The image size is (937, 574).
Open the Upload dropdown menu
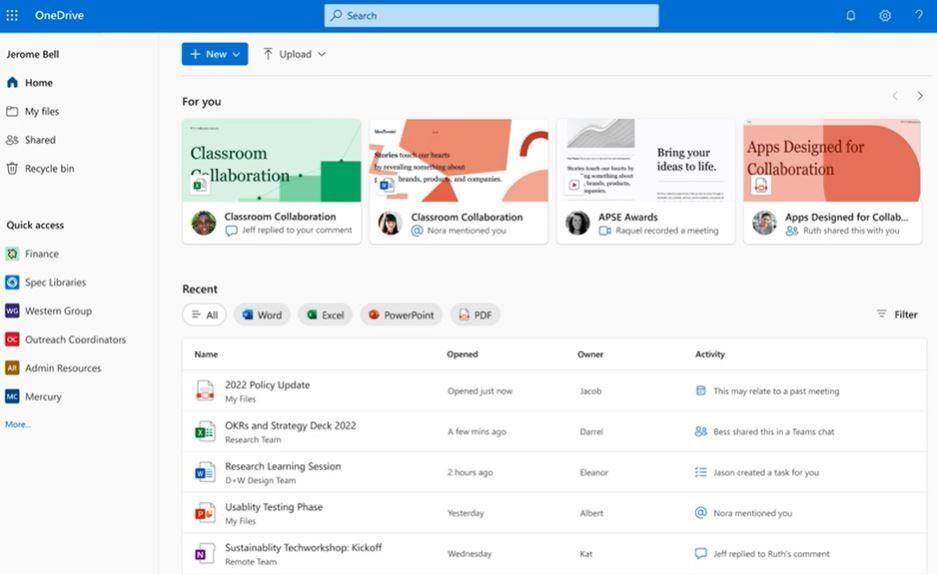tap(295, 54)
